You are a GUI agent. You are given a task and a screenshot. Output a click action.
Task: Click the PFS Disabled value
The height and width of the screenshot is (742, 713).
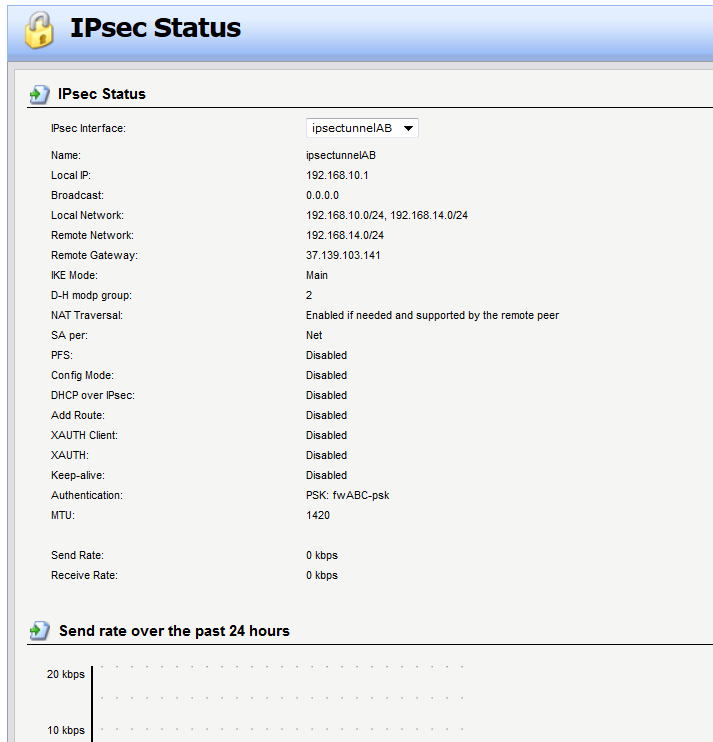[326, 355]
